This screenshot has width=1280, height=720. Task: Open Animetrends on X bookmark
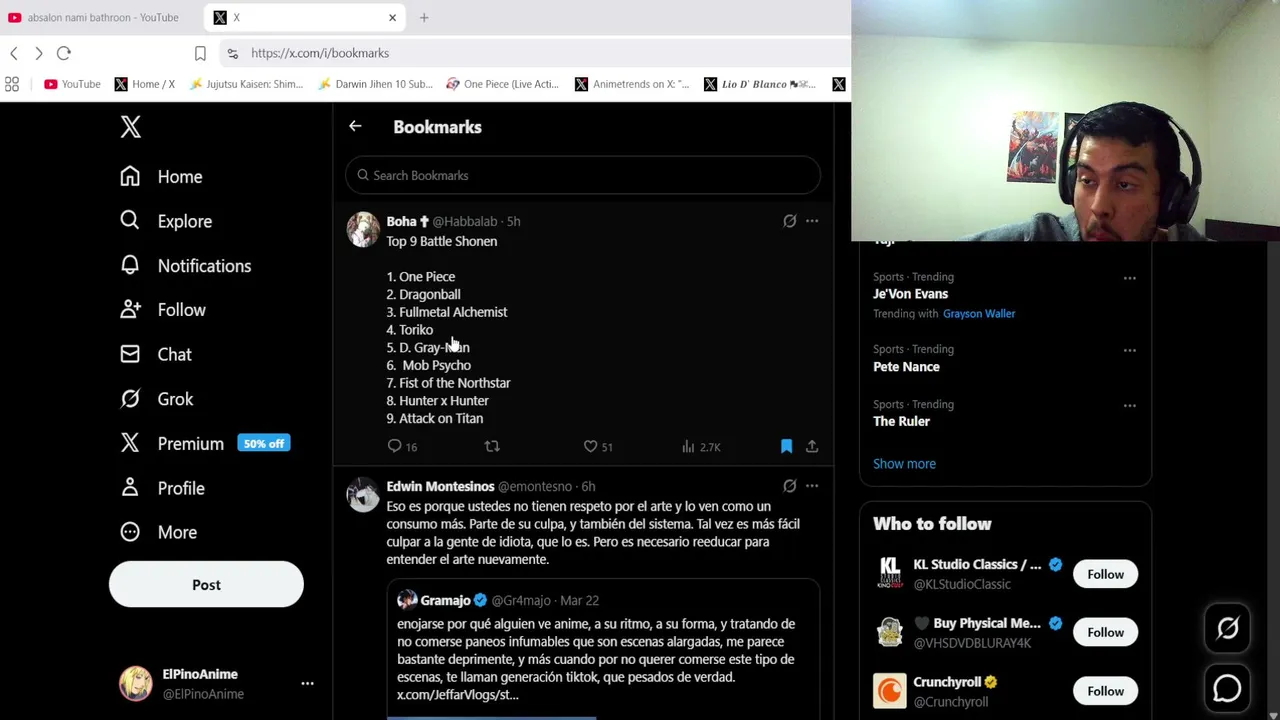pyautogui.click(x=632, y=84)
